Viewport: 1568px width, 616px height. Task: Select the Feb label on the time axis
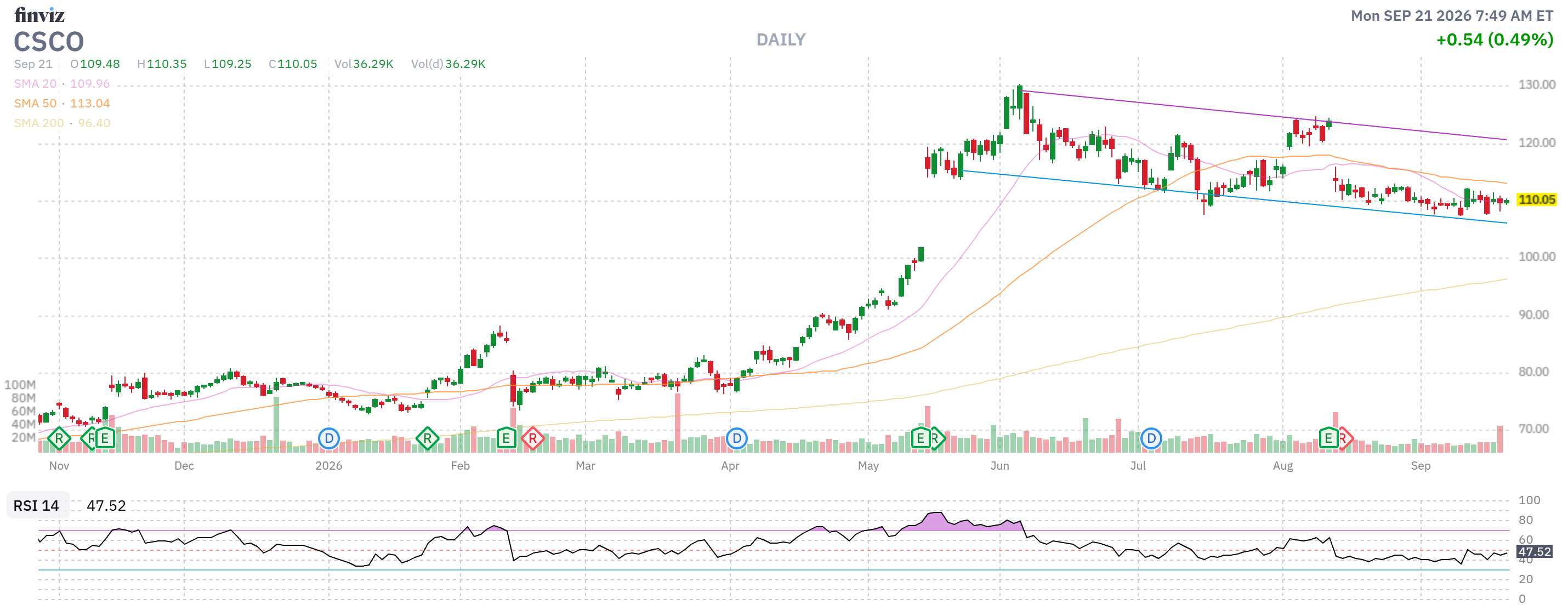pos(460,466)
